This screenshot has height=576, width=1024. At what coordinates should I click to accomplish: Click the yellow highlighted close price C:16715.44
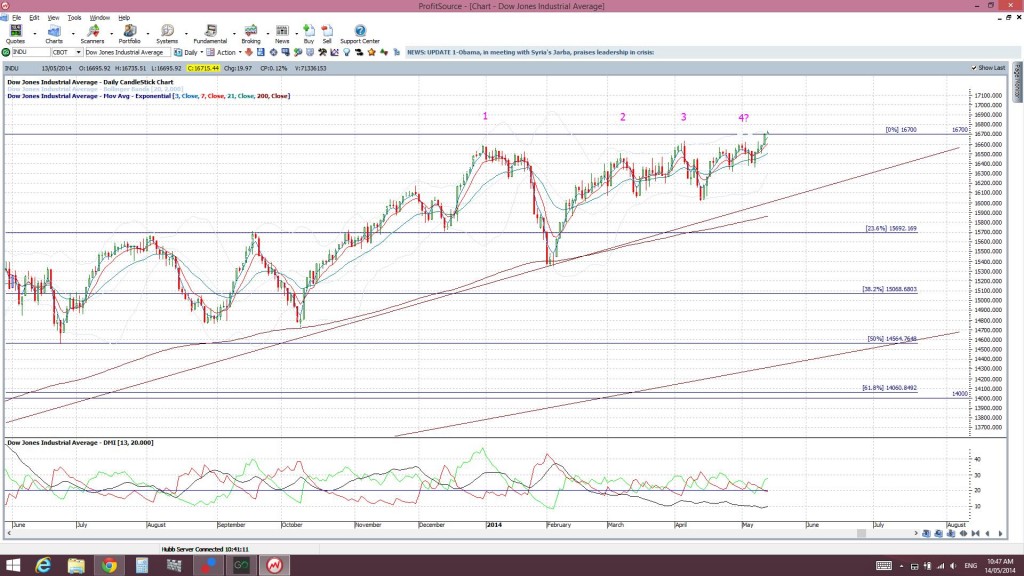coord(202,68)
